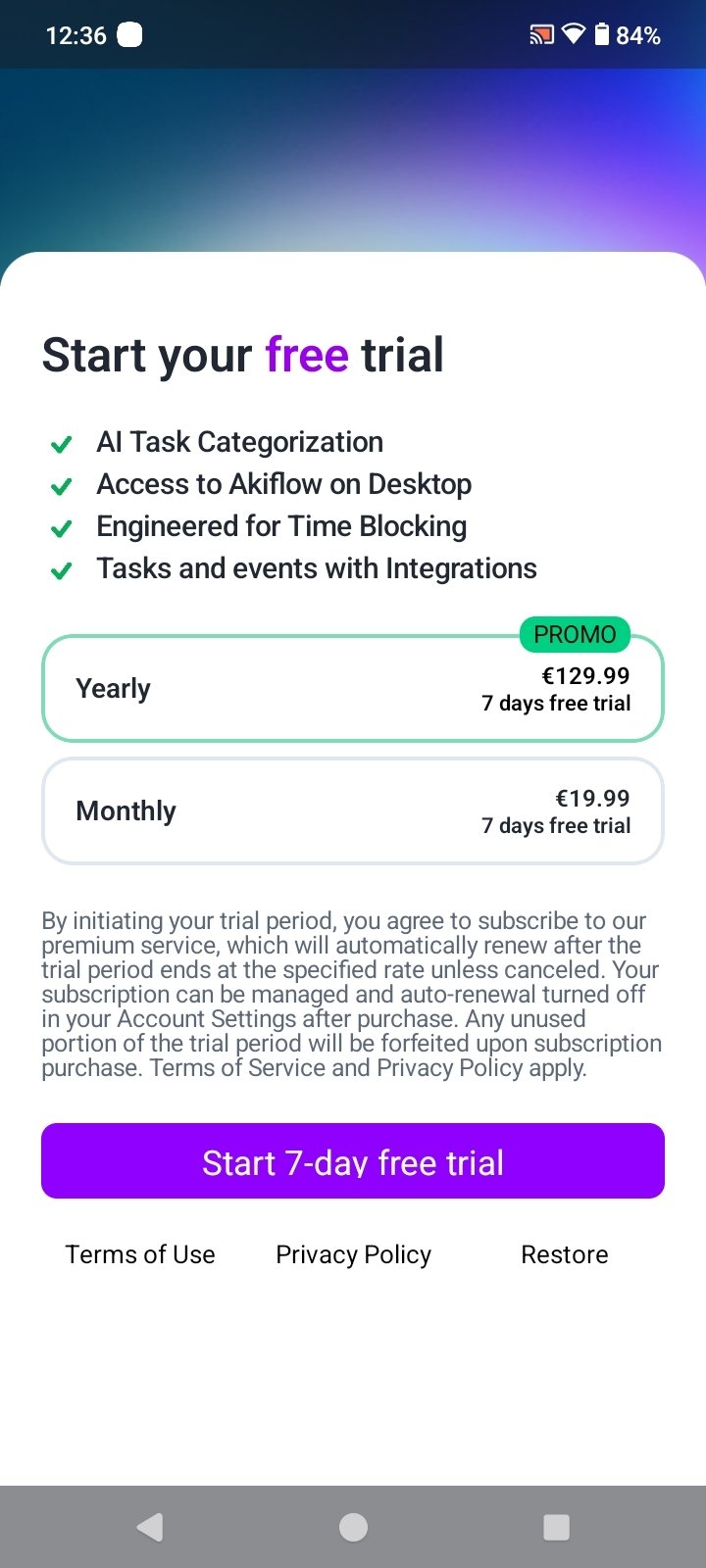Open the Terms of Use link
The width and height of the screenshot is (706, 1568).
[140, 1254]
